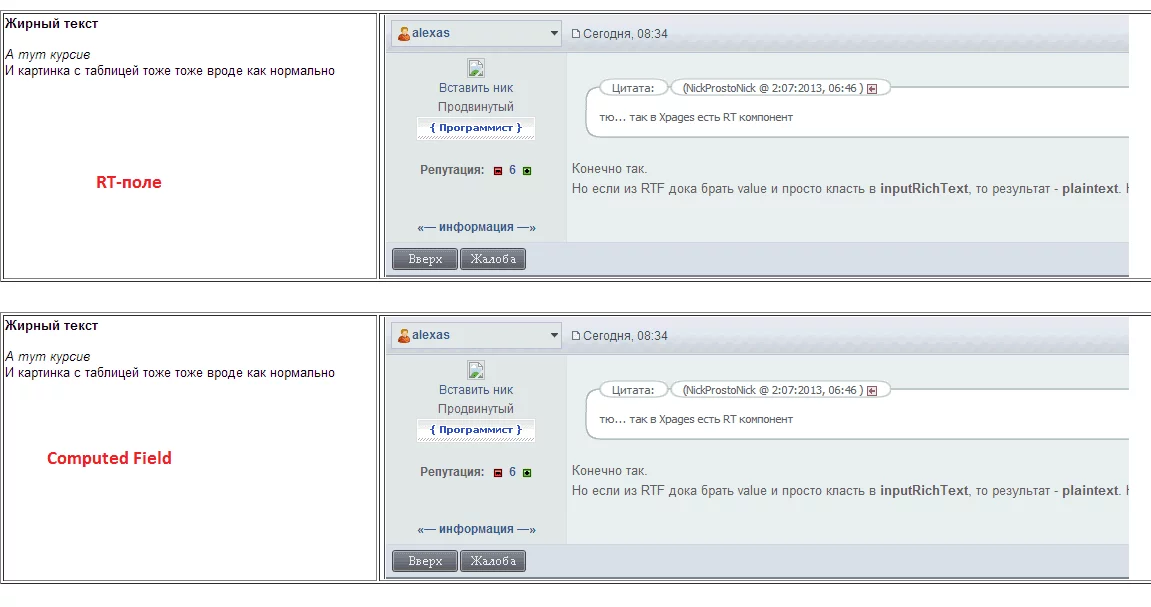Click the user icon beside alexas in the top post
This screenshot has width=1151, height=607.
coord(404,34)
